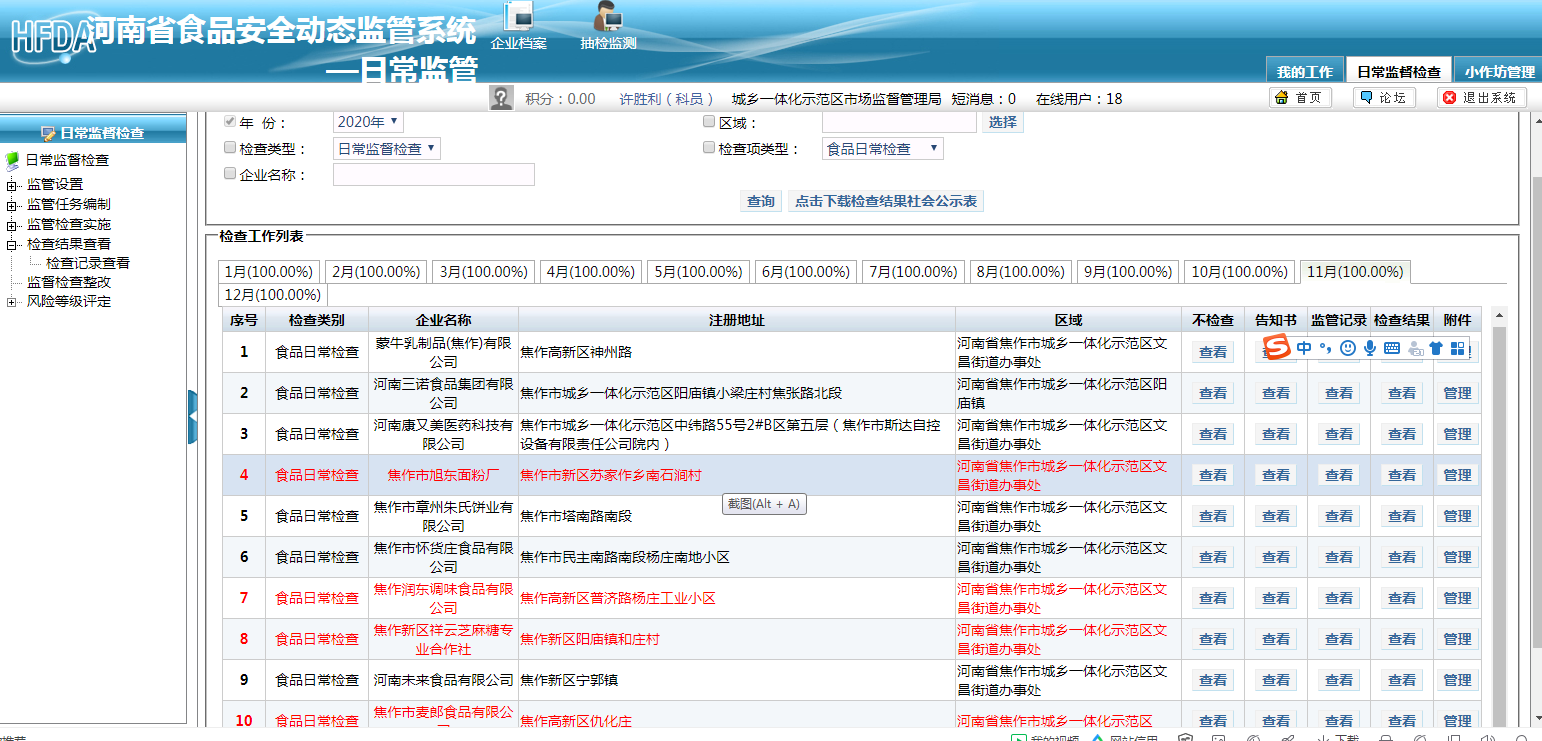Click the 注册地址 column header
This screenshot has width=1542, height=741.
[737, 320]
